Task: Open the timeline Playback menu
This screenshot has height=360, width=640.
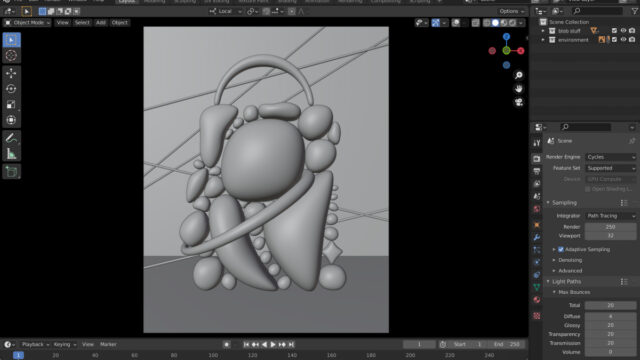Action: pyautogui.click(x=35, y=344)
